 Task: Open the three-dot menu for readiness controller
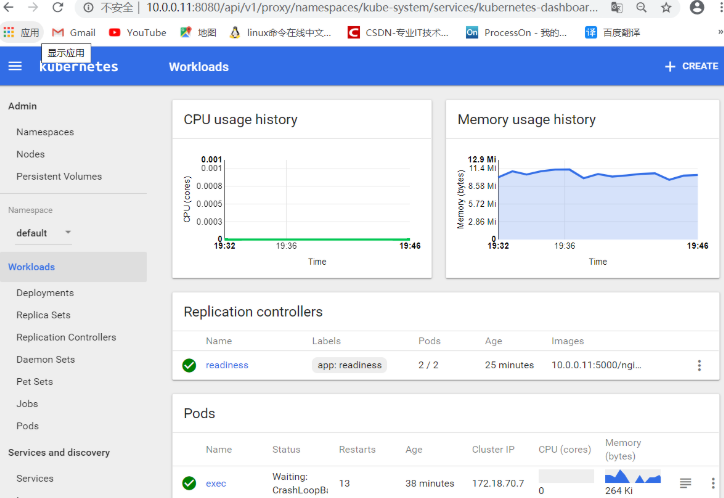699,366
